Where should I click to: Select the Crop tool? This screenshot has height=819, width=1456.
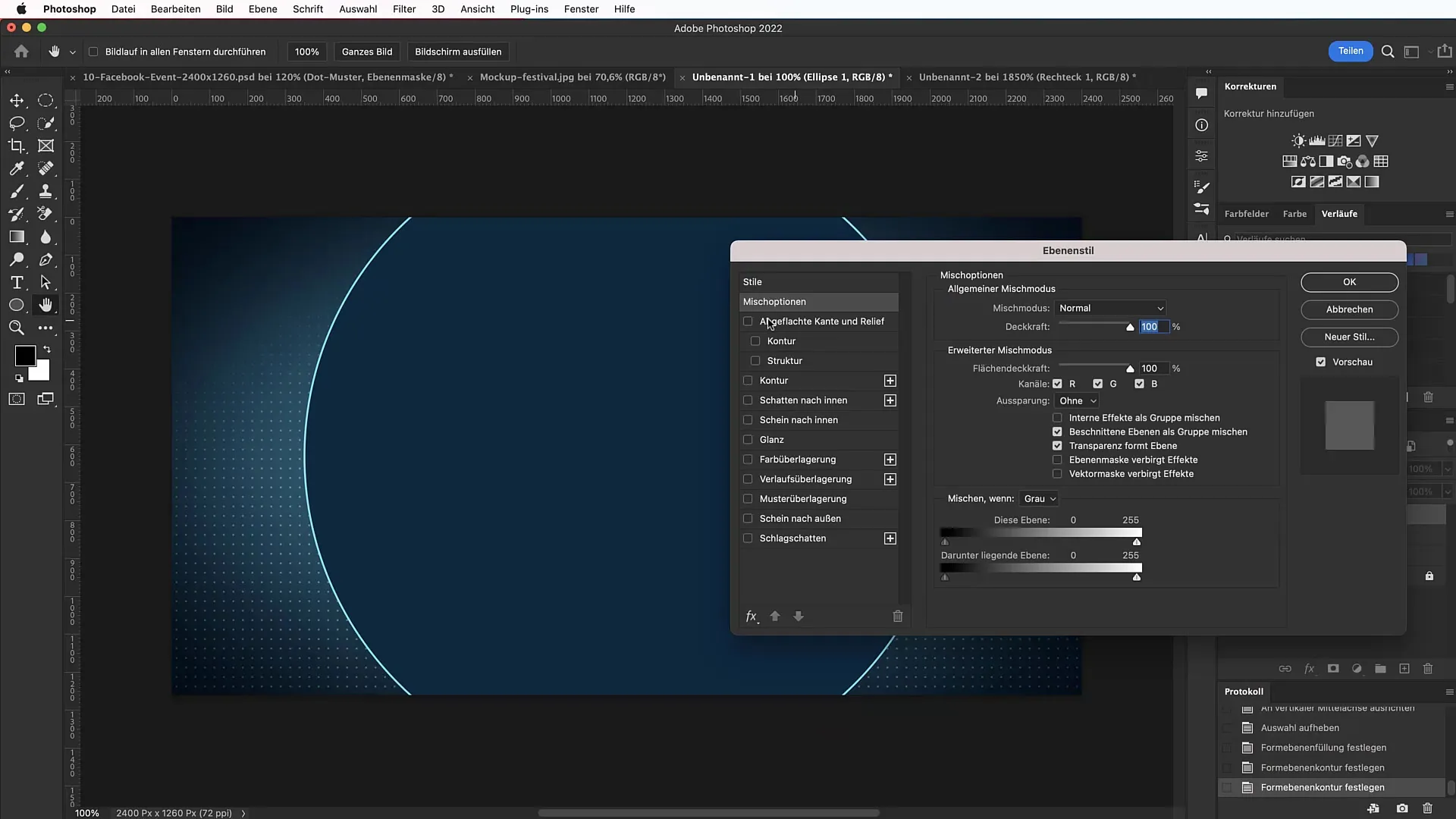tap(17, 146)
